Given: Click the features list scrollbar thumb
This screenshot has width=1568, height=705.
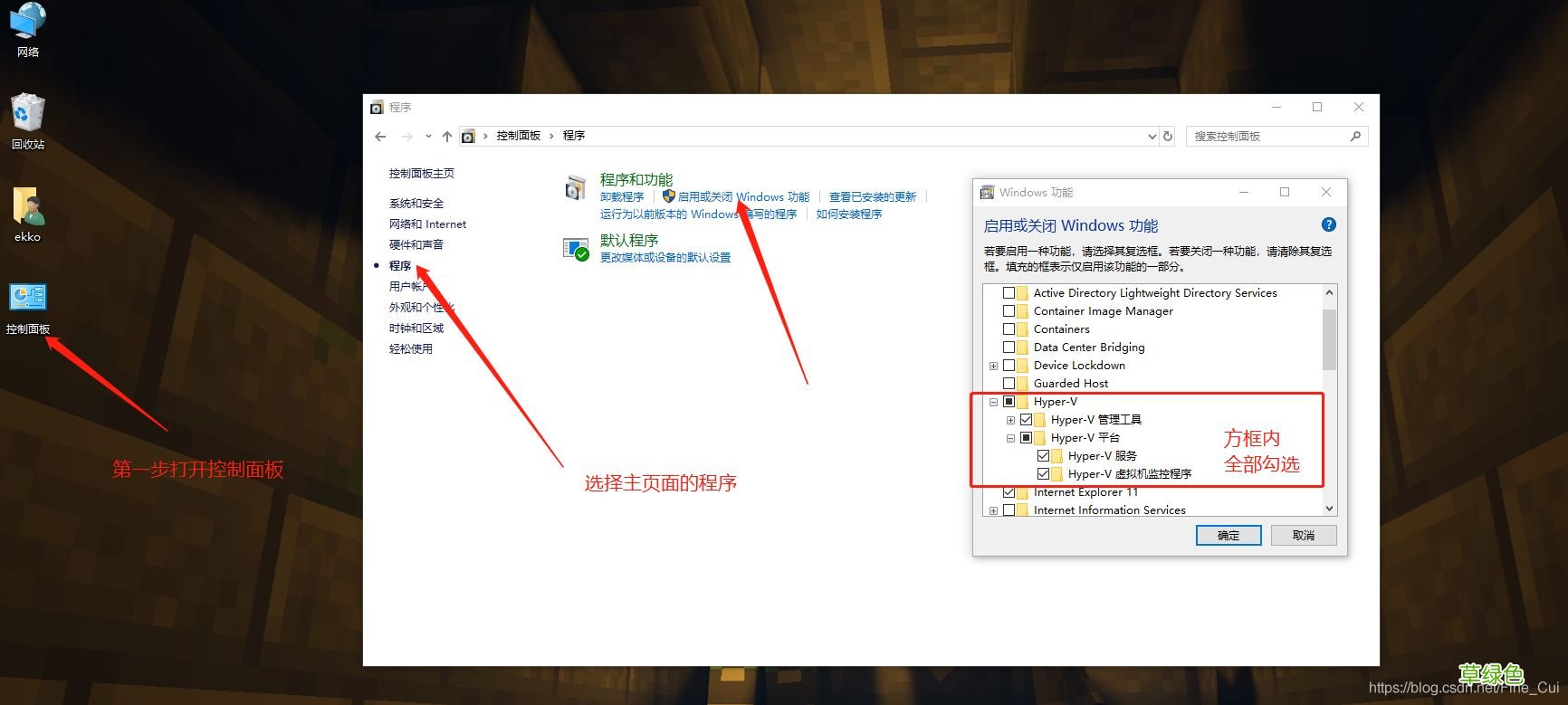Looking at the screenshot, I should click(1329, 339).
